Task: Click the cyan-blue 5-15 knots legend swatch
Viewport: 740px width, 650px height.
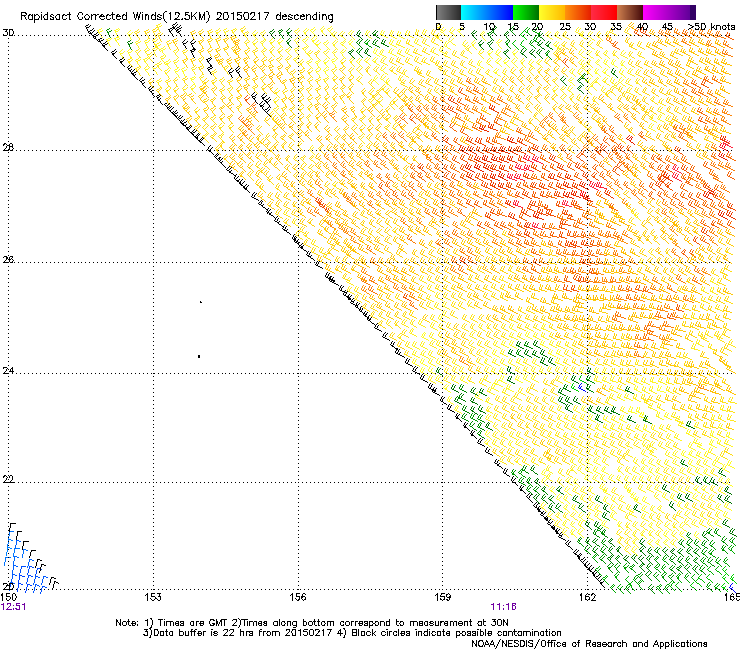Action: (487, 12)
